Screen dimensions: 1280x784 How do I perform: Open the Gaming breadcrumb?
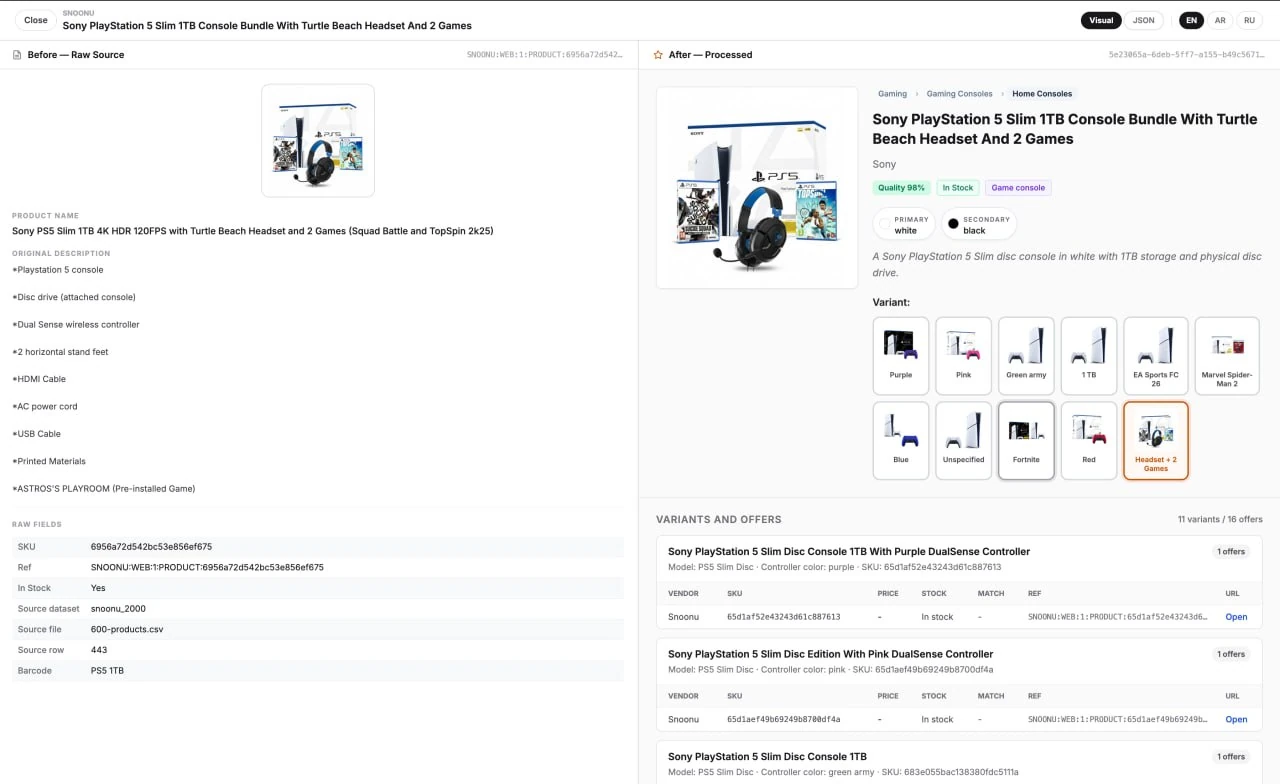(x=892, y=94)
